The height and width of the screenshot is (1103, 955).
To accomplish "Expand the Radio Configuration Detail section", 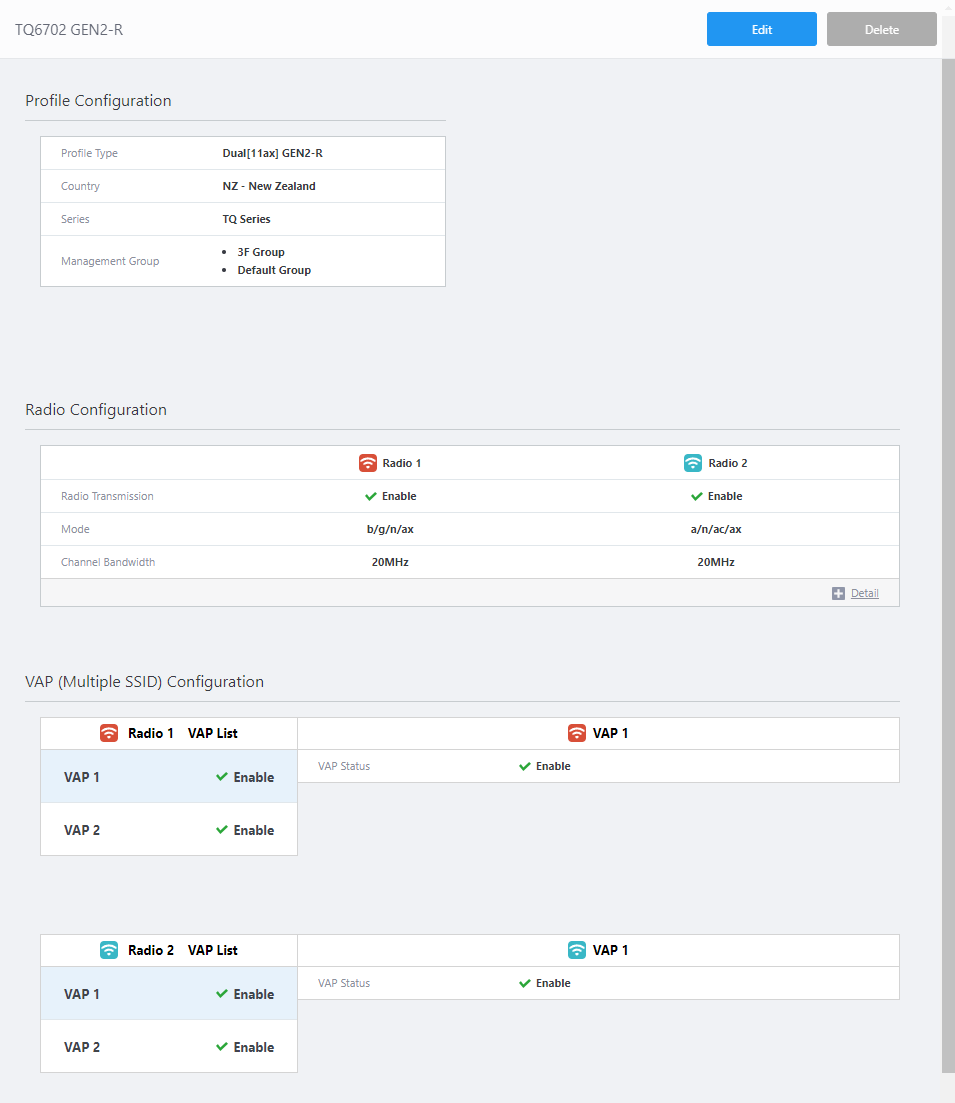I will (x=864, y=593).
